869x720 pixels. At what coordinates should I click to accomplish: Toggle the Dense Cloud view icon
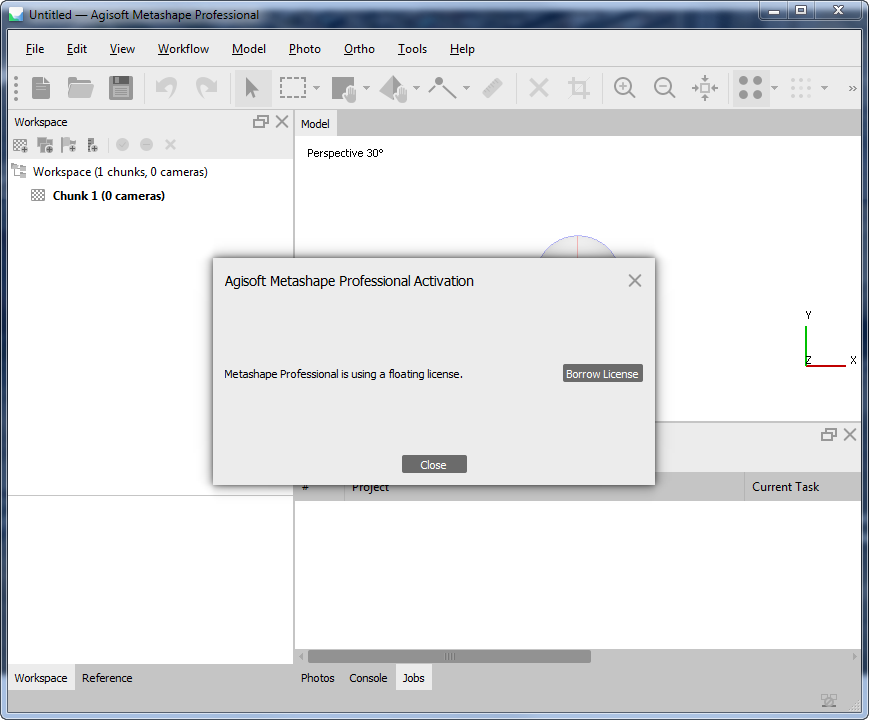point(801,88)
